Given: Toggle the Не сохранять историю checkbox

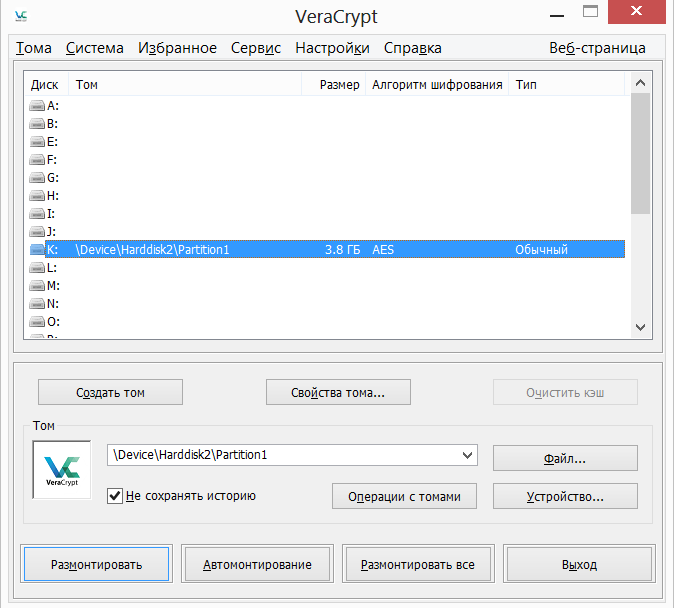Looking at the screenshot, I should click(x=115, y=496).
